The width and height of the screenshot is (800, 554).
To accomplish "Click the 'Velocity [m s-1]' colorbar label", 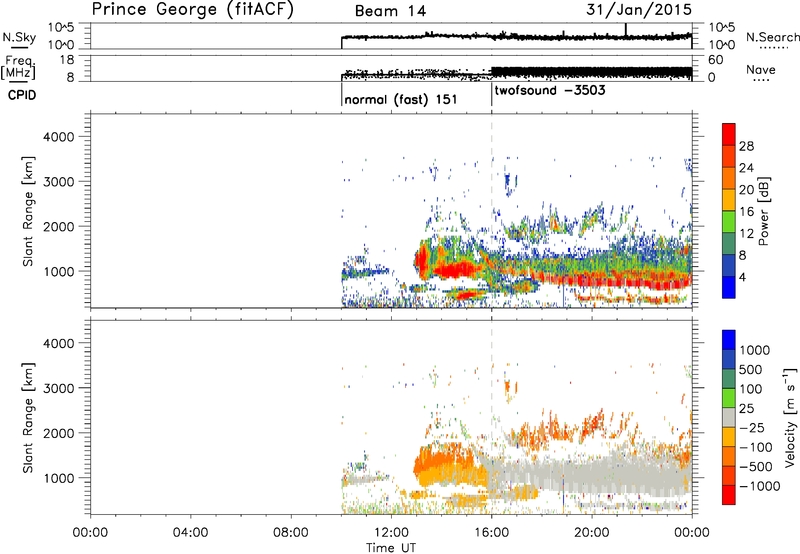I will coord(790,417).
